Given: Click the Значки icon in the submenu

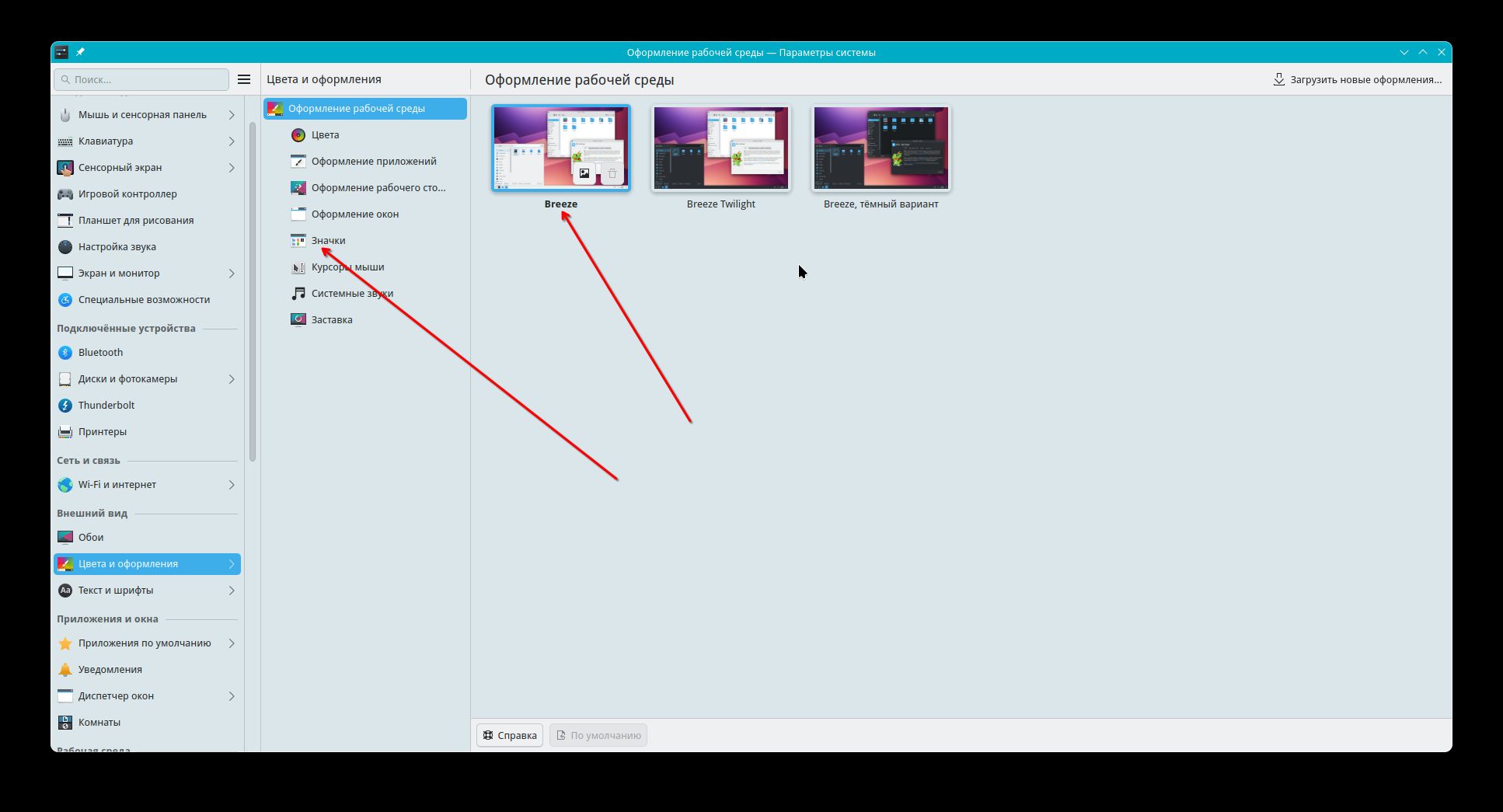Looking at the screenshot, I should click(x=298, y=241).
